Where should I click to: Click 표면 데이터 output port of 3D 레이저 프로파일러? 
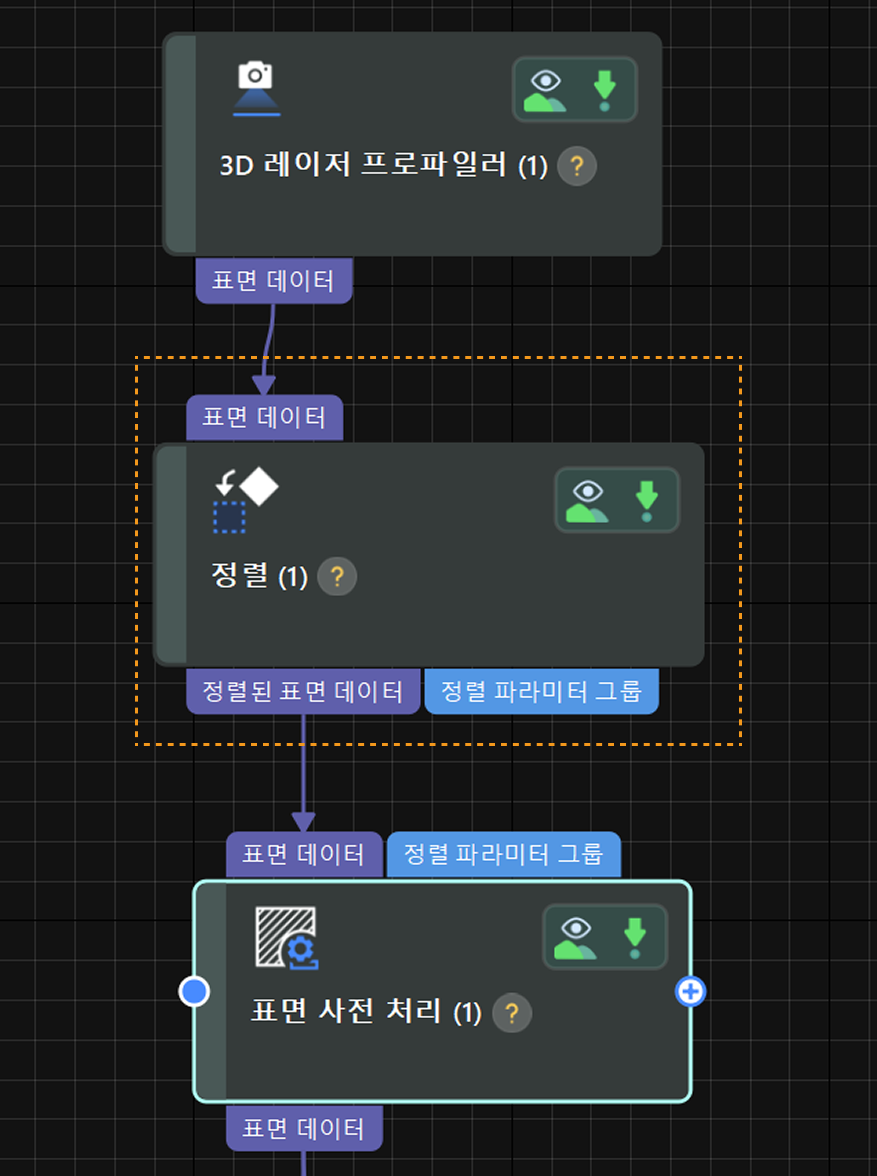coord(274,280)
